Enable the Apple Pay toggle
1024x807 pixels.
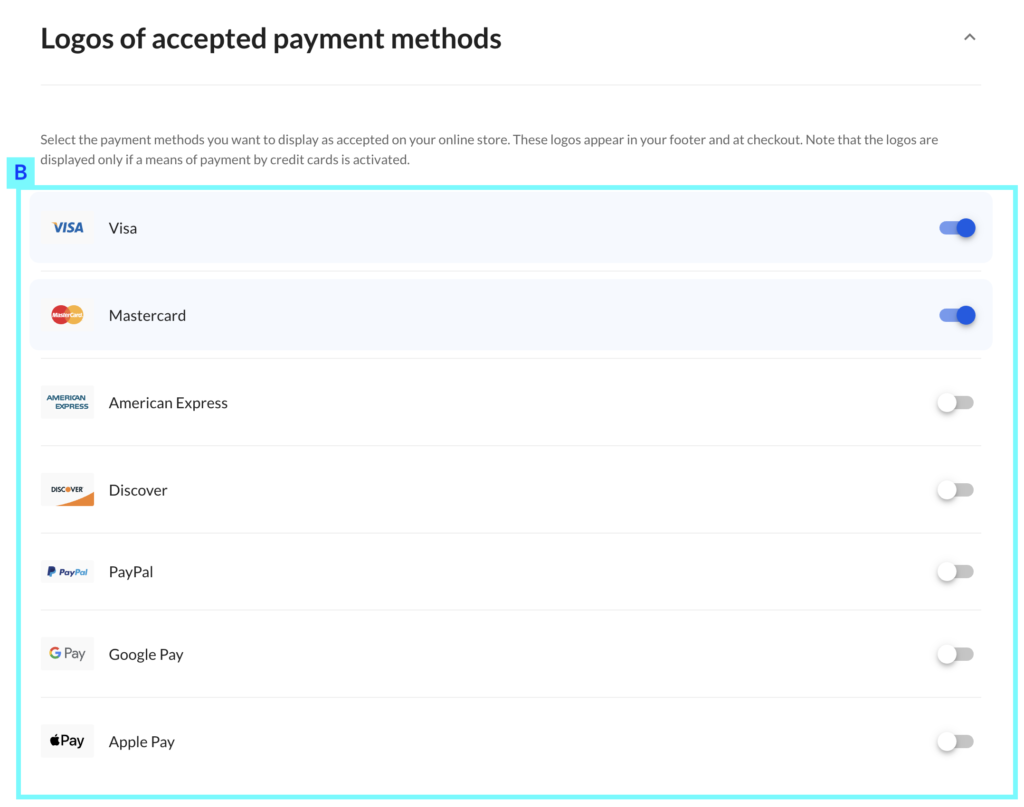pos(955,742)
